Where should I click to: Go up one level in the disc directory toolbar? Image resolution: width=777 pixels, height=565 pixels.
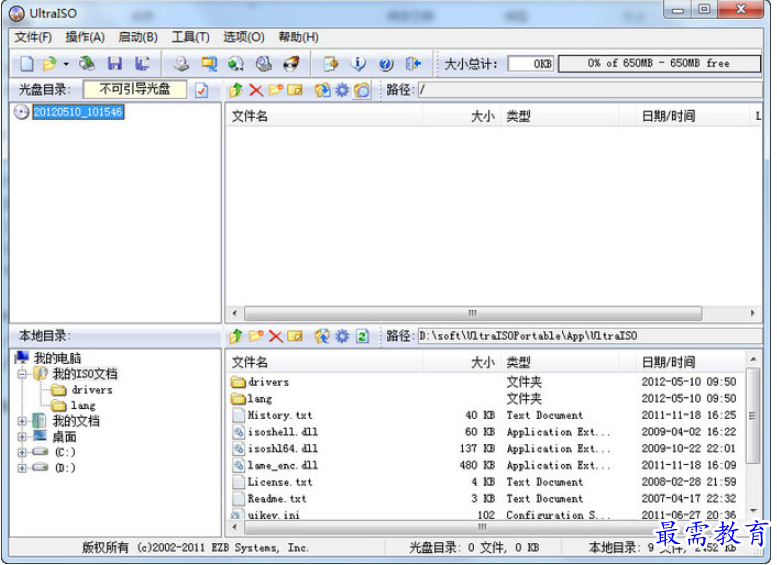[x=236, y=90]
